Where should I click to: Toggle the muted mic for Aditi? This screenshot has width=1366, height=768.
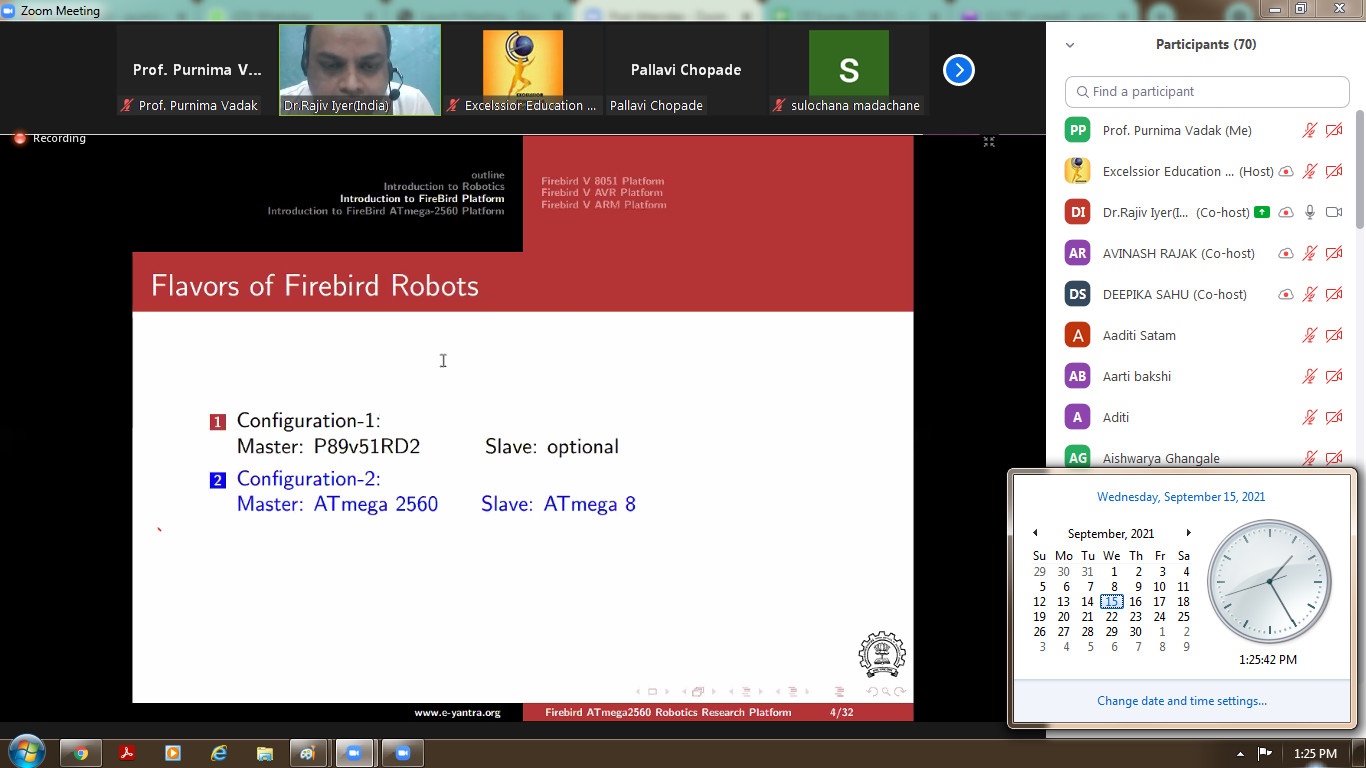[x=1309, y=418]
